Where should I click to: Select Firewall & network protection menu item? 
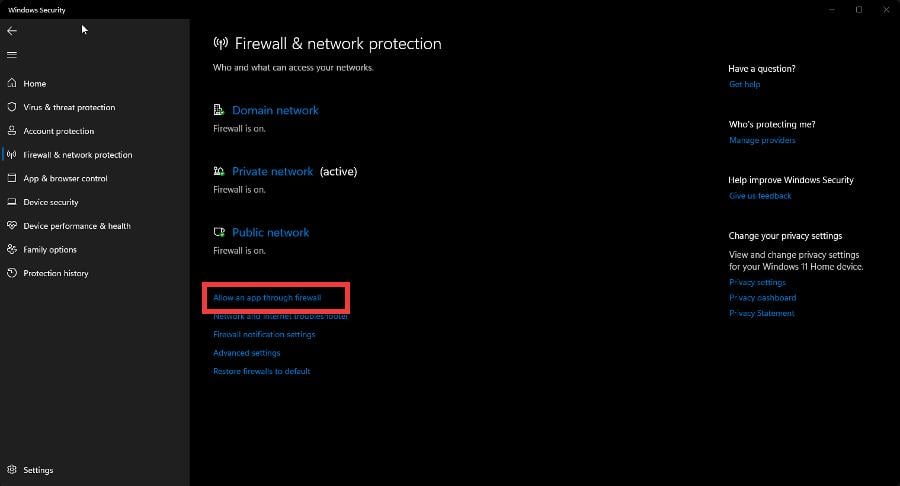coord(77,155)
